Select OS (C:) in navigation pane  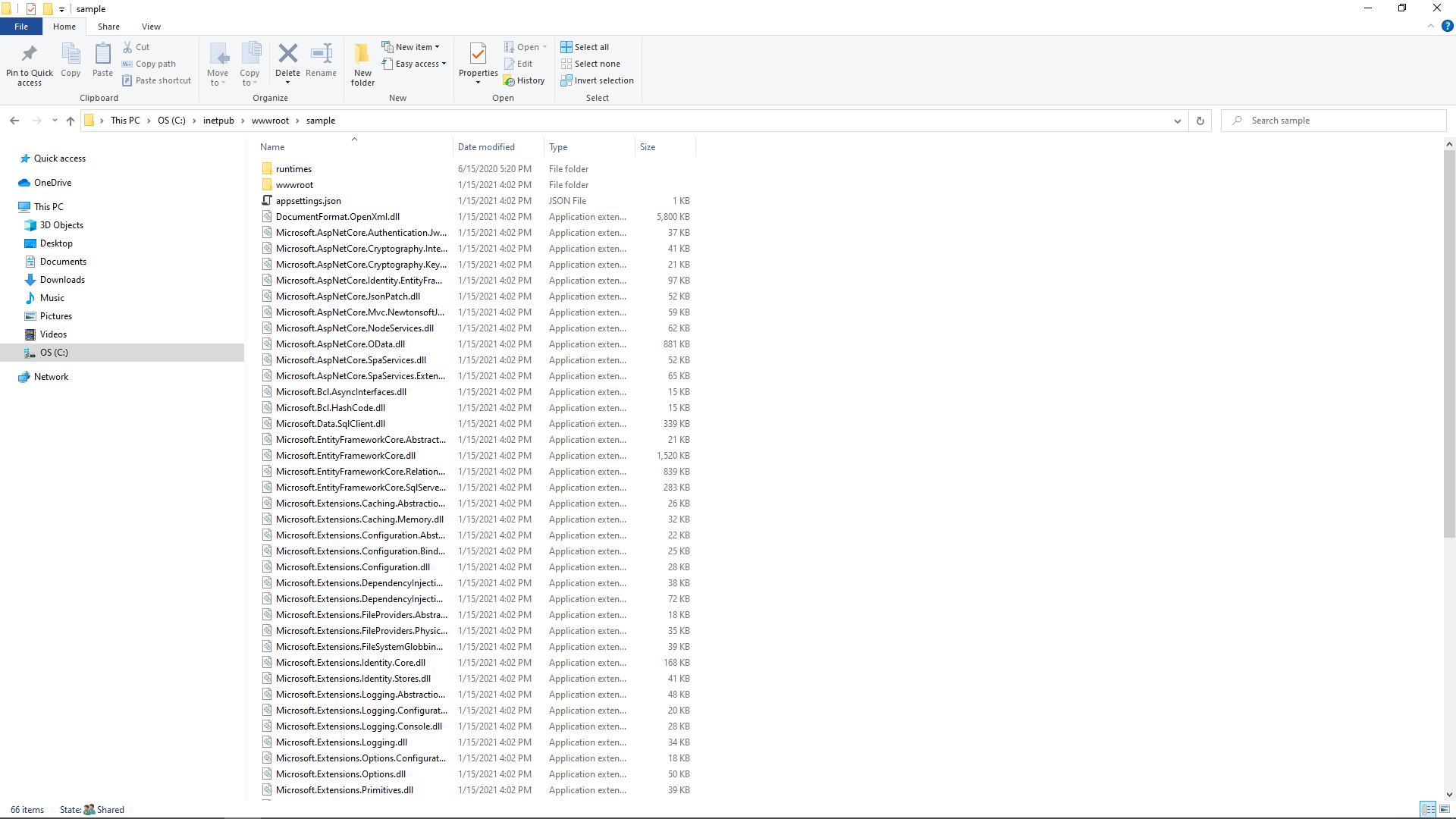[x=54, y=353]
